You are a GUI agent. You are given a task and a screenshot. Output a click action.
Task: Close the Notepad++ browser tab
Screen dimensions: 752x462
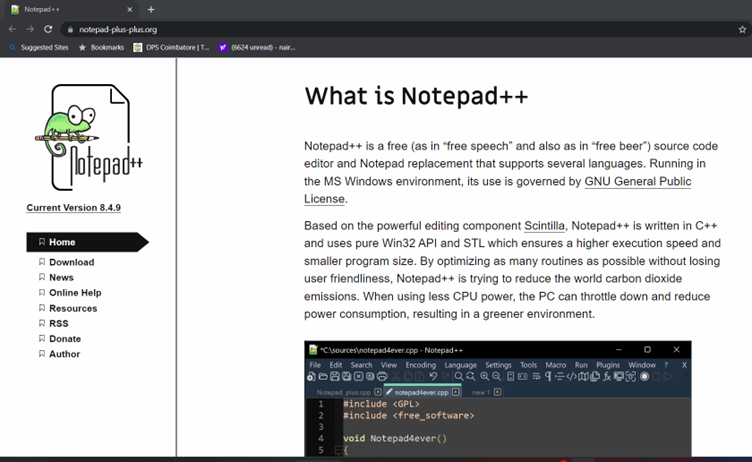tap(129, 9)
